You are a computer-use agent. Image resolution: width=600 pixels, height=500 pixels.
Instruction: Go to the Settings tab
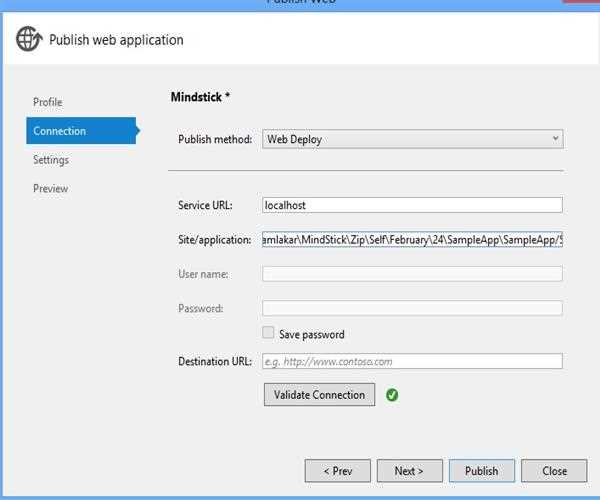pyautogui.click(x=50, y=160)
